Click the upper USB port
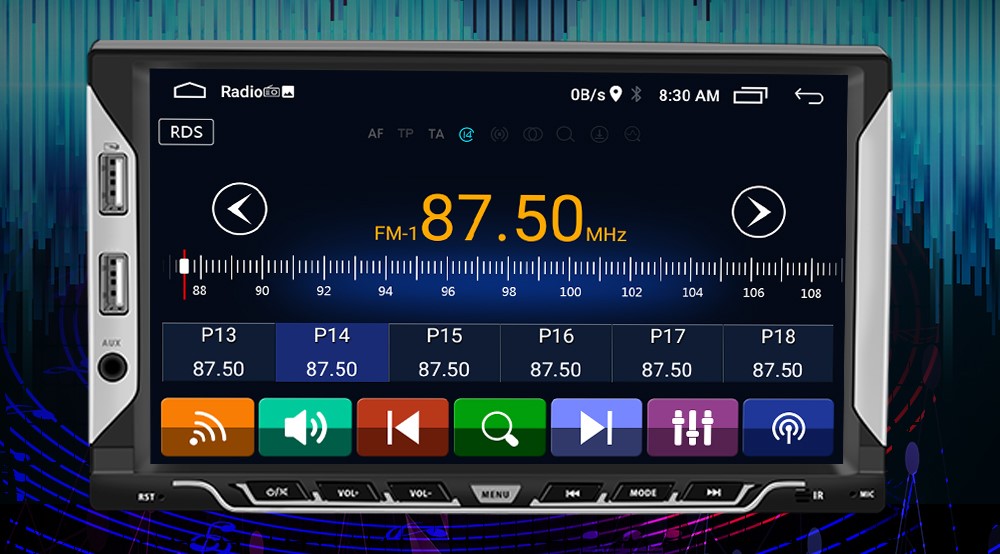This screenshot has width=1000, height=554. (x=113, y=182)
